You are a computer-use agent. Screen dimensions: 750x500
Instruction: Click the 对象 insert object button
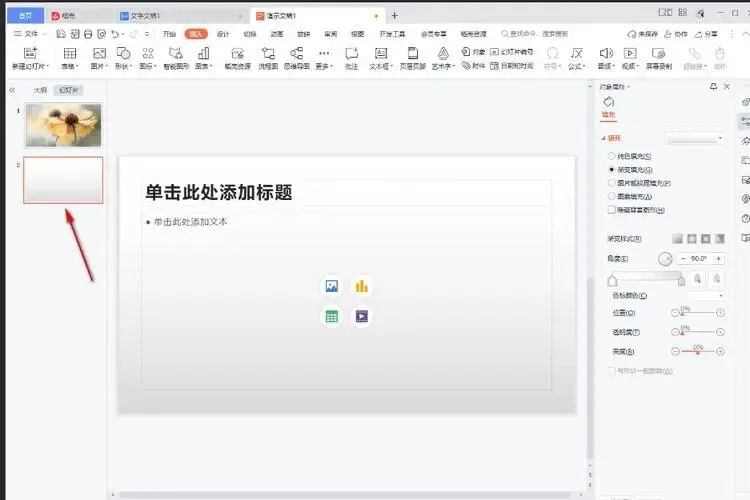click(474, 51)
